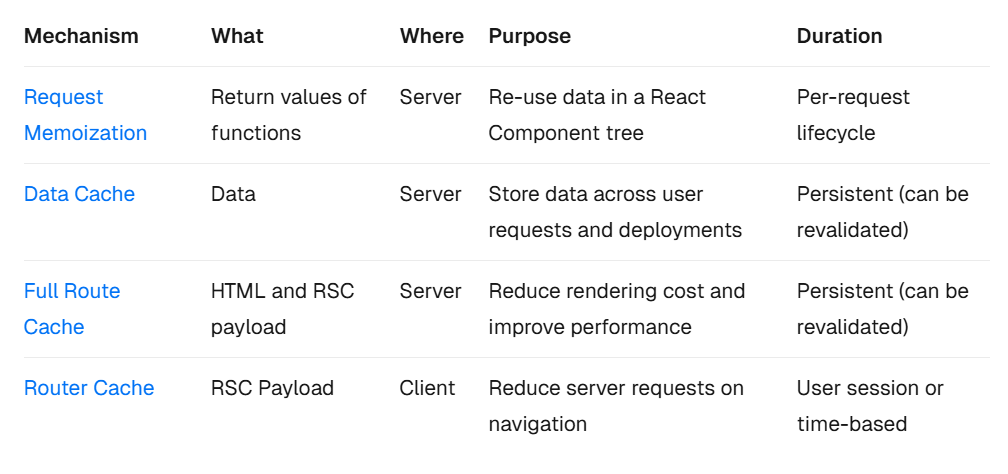Open the Request Memoization link
This screenshot has width=1008, height=474.
[85, 115]
